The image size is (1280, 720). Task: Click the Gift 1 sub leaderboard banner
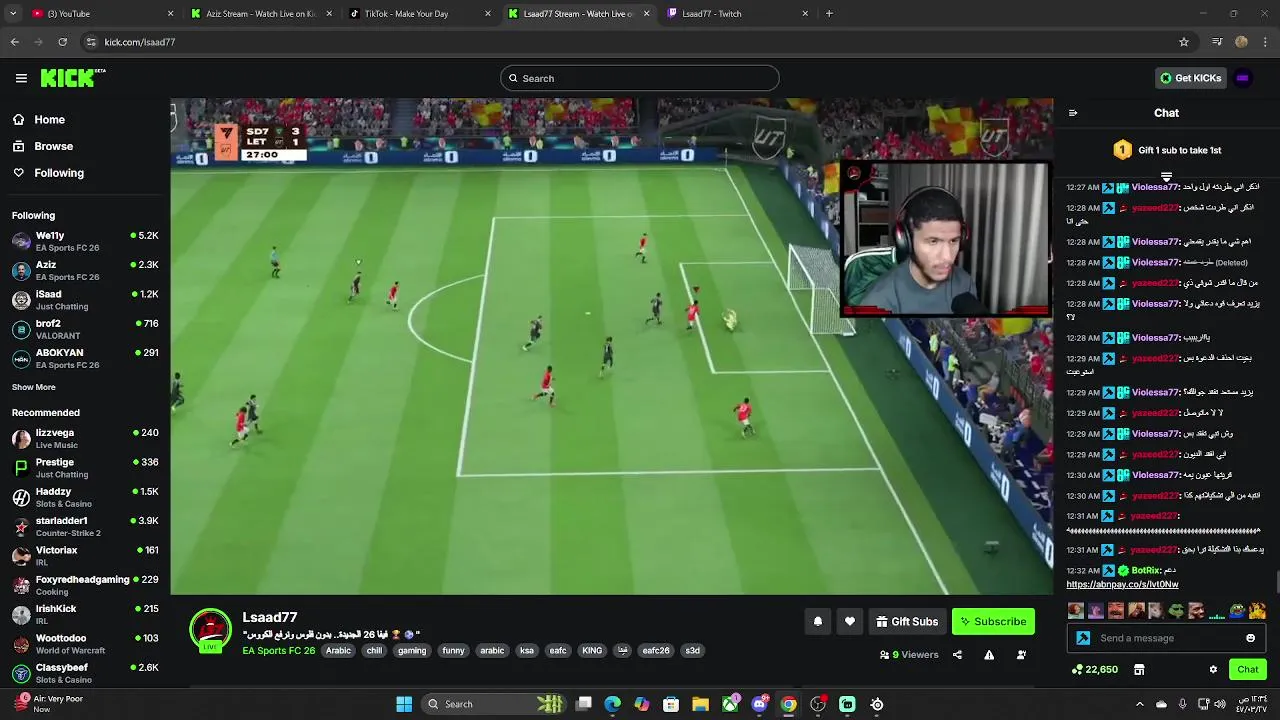tap(1167, 150)
